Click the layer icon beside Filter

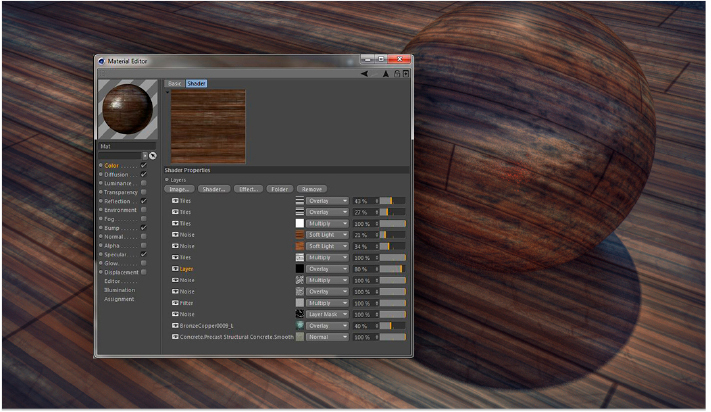(175, 302)
